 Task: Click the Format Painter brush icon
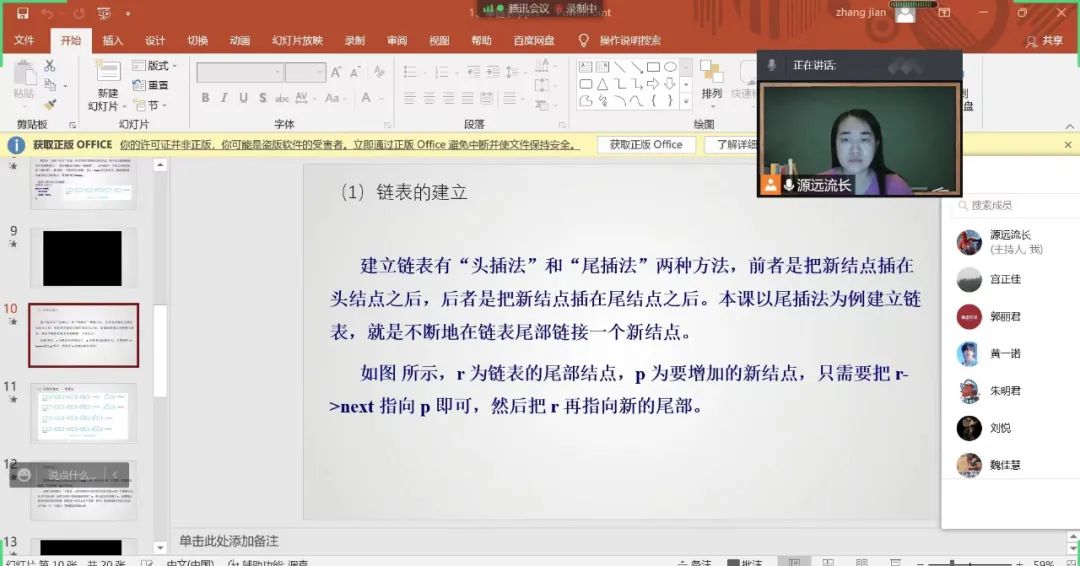click(x=50, y=104)
